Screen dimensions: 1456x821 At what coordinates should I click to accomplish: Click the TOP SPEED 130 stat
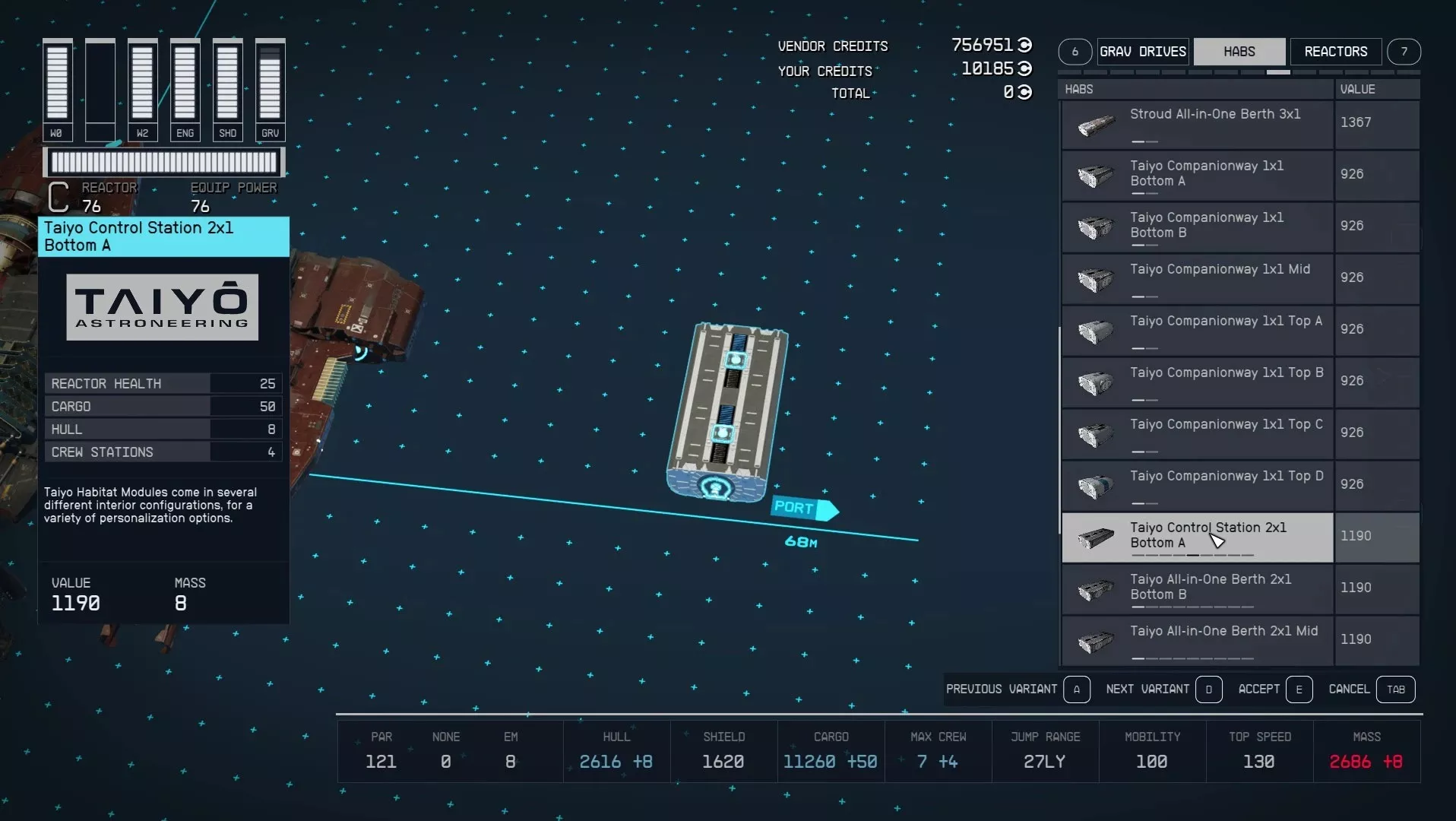[x=1259, y=750]
